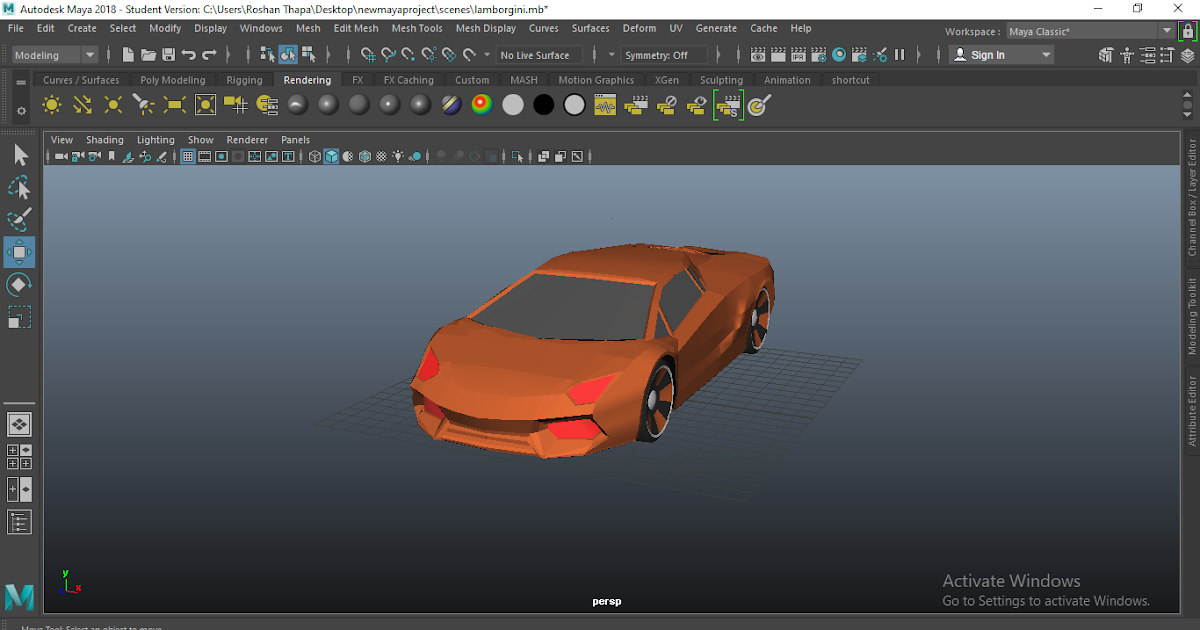Open the Mesh menu in the menu bar
This screenshot has width=1200, height=630.
point(307,28)
